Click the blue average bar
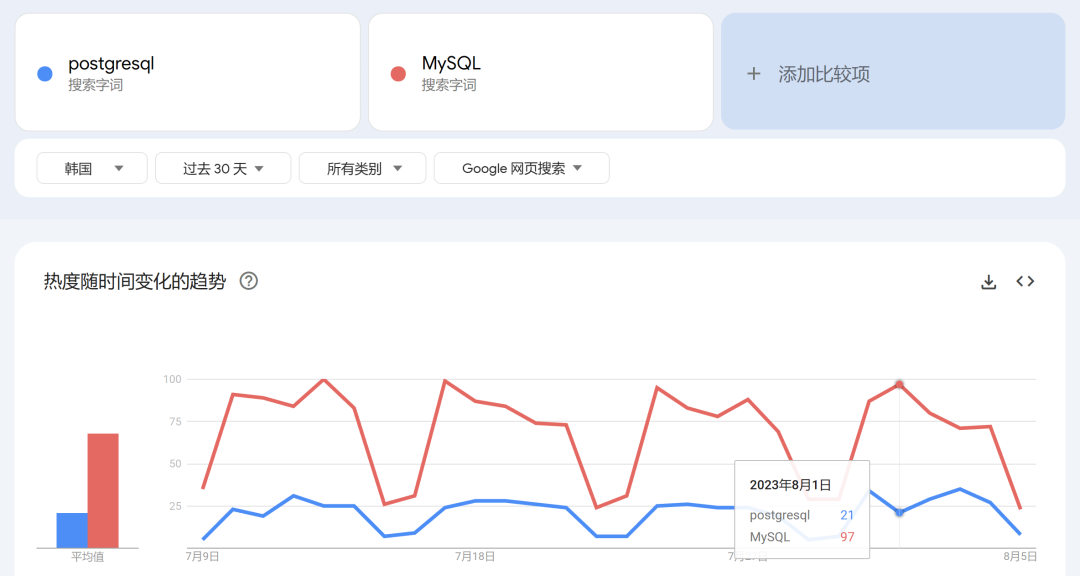This screenshot has height=576, width=1080. (x=72, y=531)
